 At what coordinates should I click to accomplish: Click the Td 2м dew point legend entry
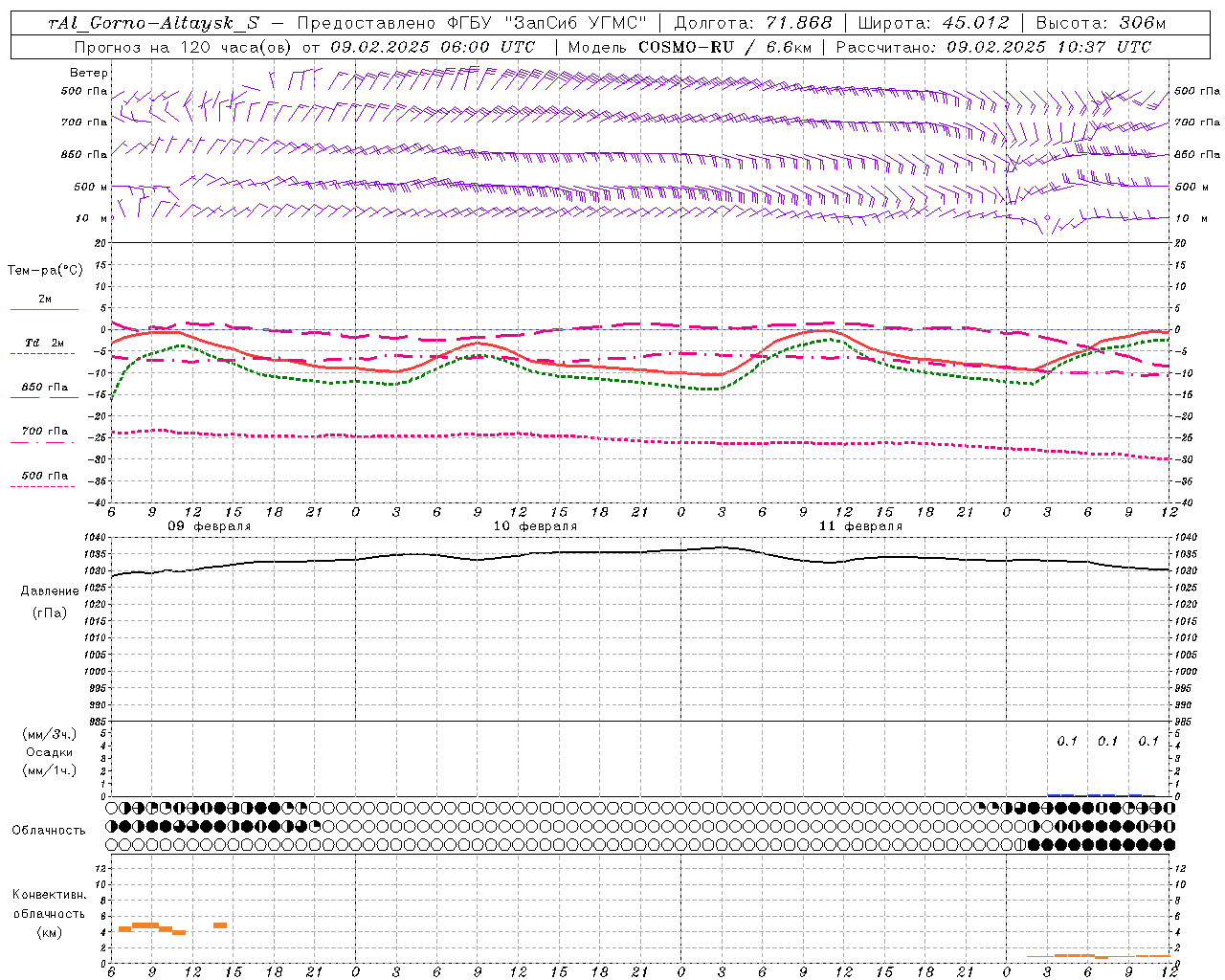(45, 343)
